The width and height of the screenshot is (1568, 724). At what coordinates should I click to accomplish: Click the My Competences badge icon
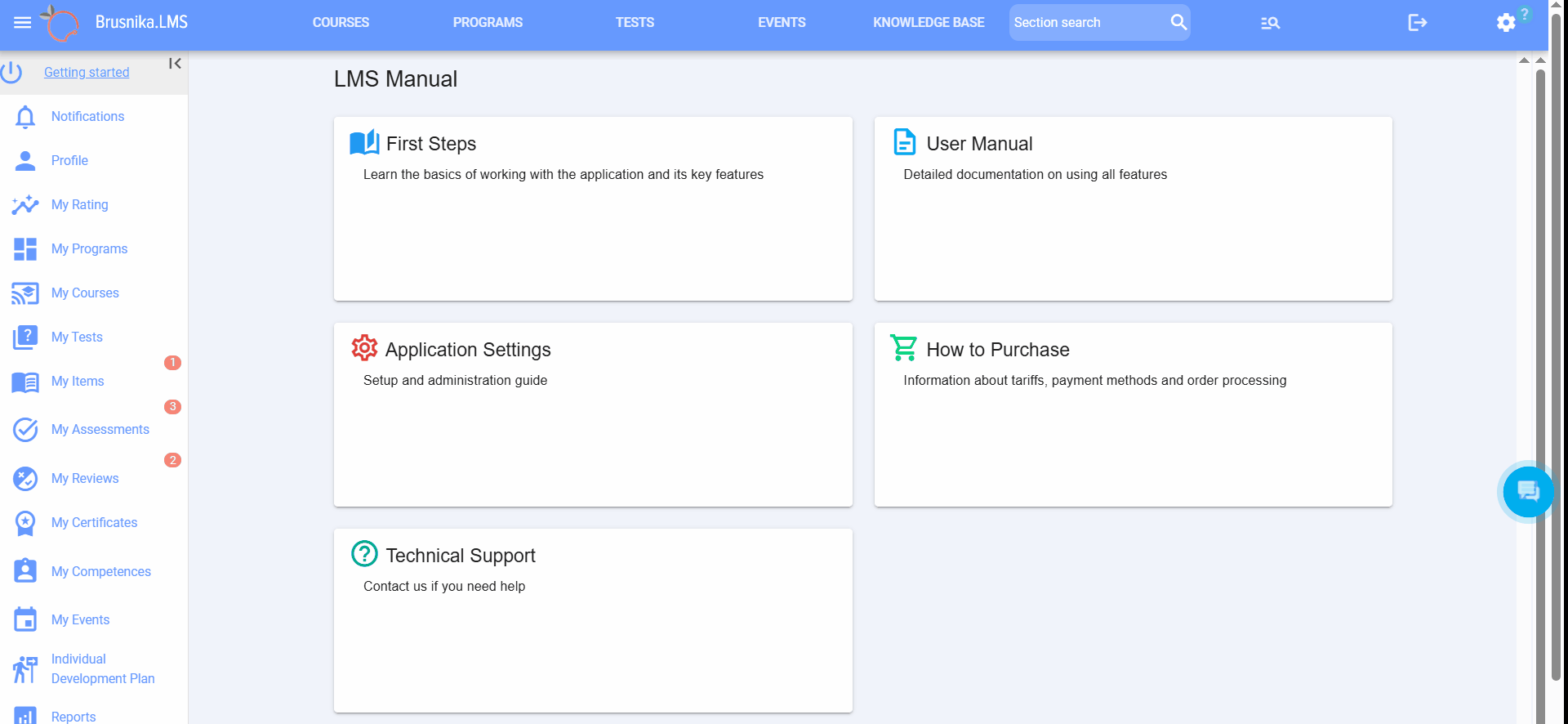coord(25,571)
